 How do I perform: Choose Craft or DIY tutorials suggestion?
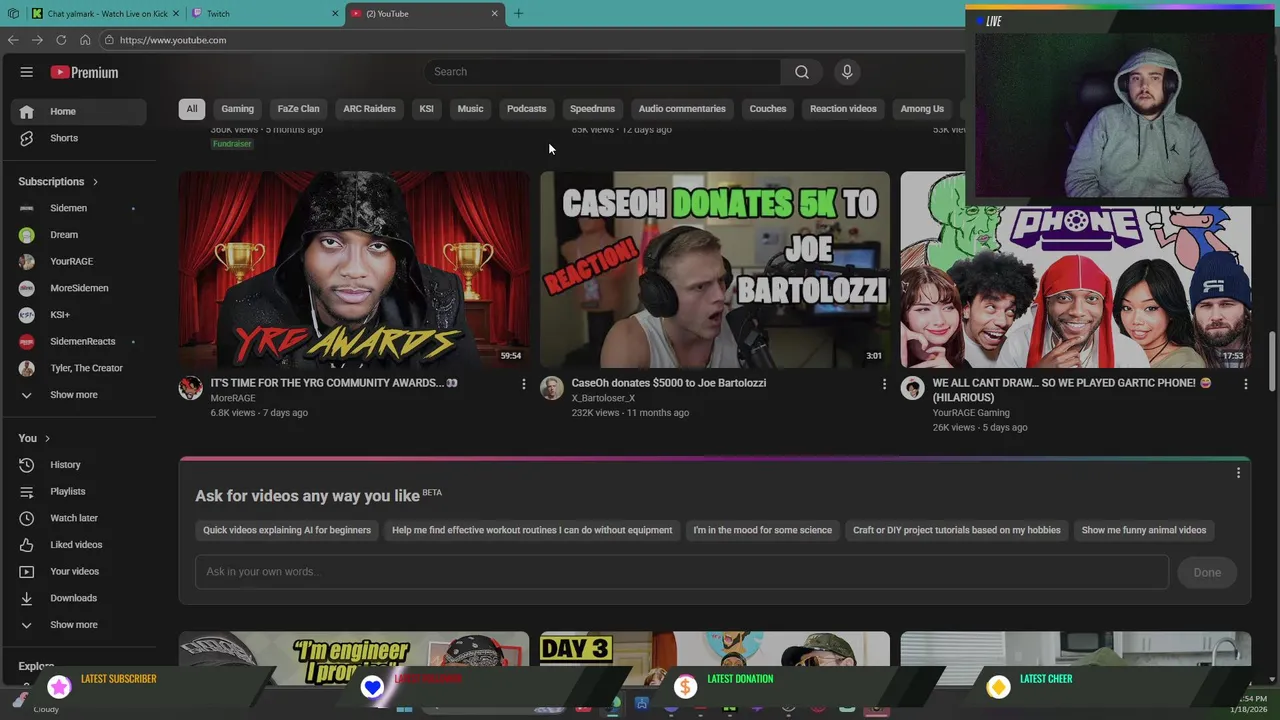point(956,530)
